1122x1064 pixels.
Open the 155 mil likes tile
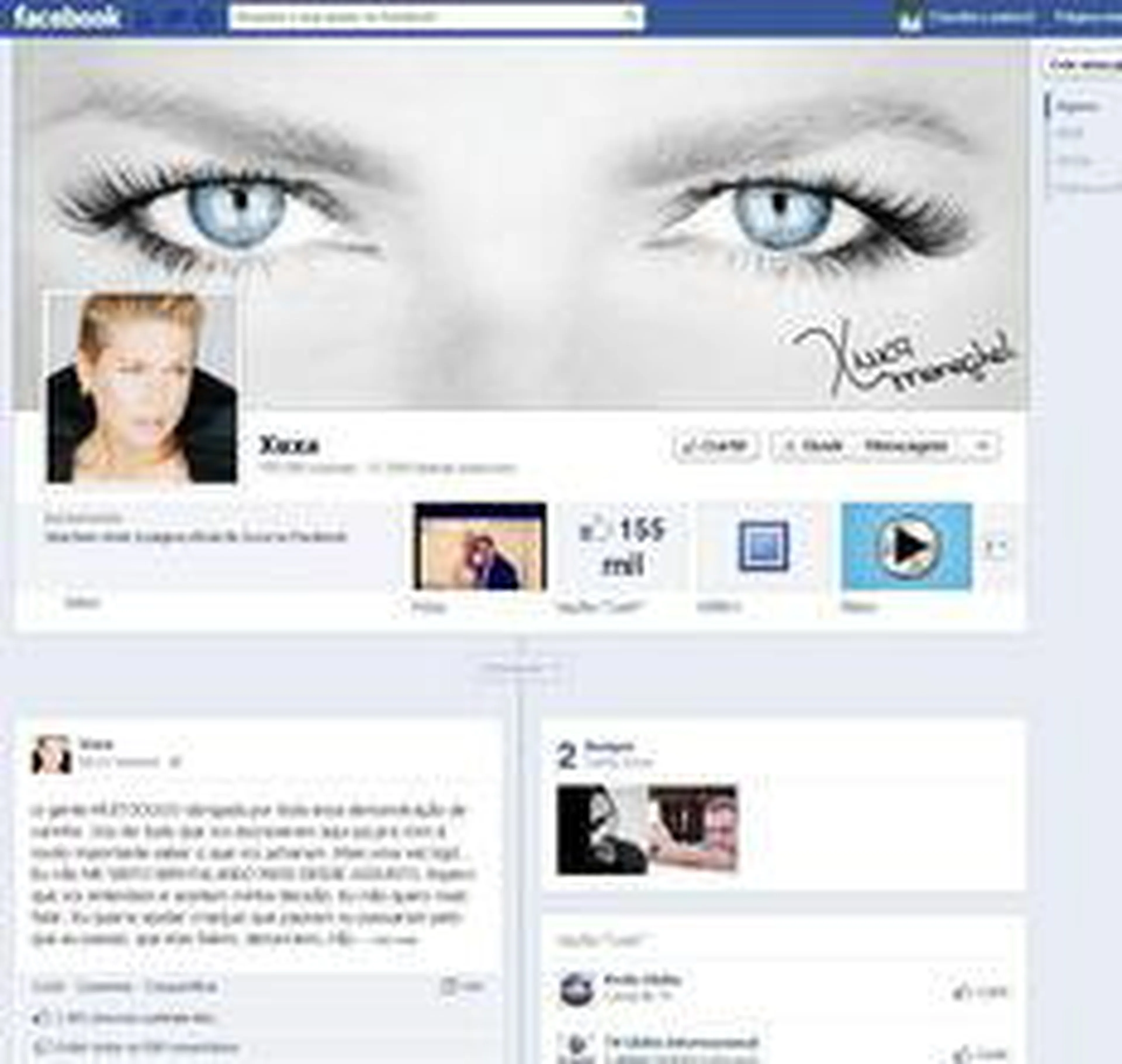click(623, 547)
